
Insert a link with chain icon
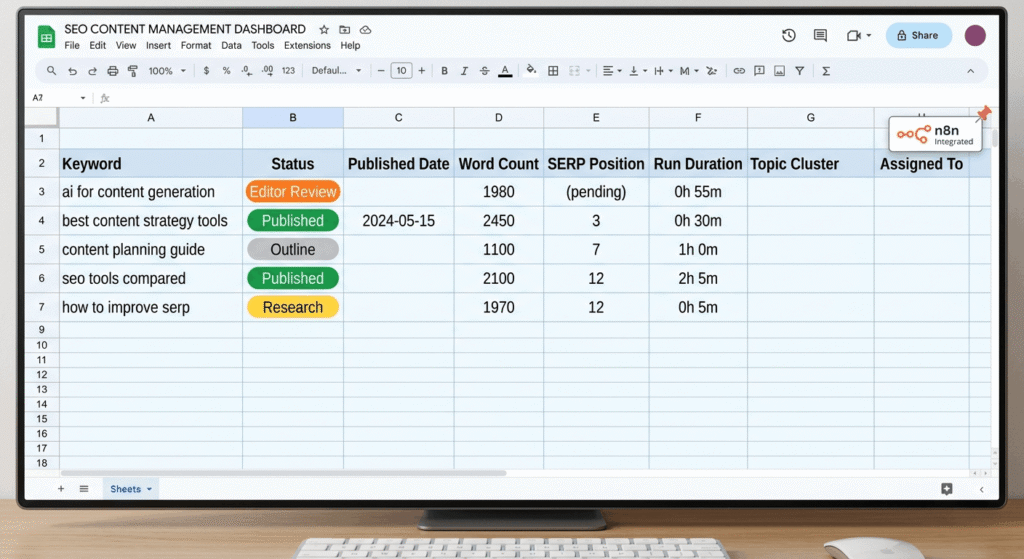pos(739,71)
